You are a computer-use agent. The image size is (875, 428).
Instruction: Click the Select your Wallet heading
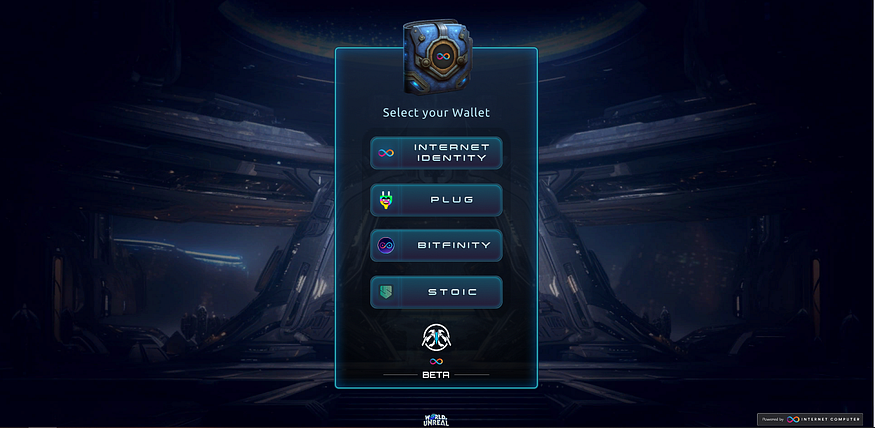coord(436,113)
